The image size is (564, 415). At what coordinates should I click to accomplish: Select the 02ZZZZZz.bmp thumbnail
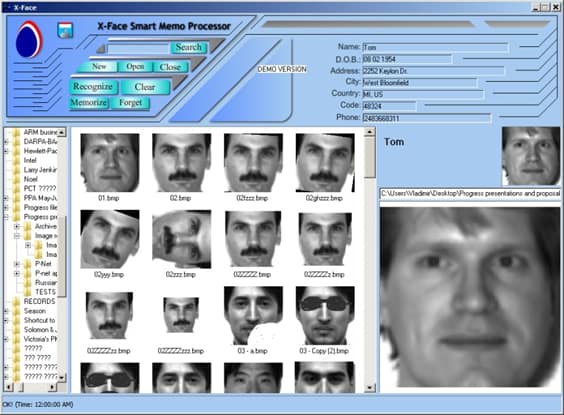[325, 239]
